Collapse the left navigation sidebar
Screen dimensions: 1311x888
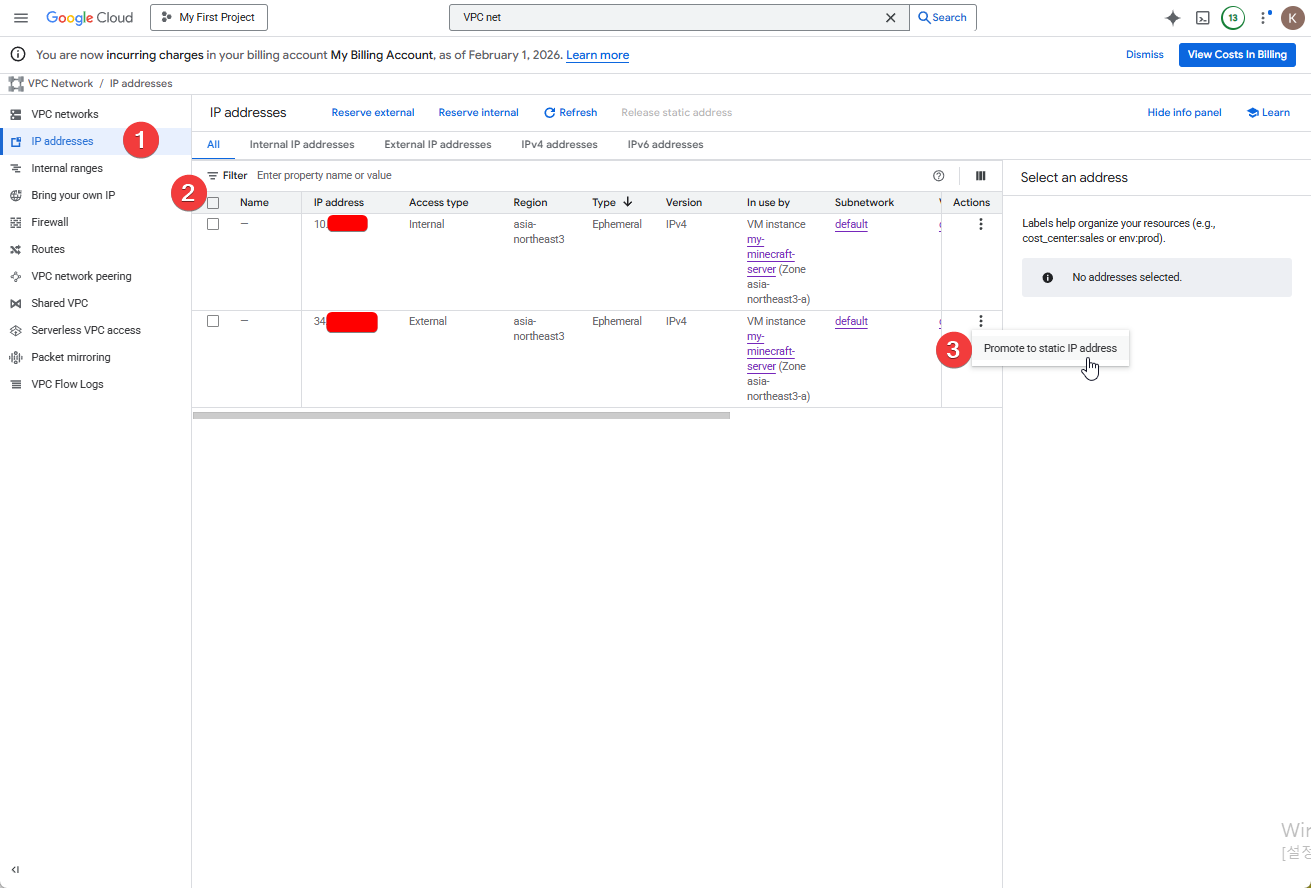(15, 870)
